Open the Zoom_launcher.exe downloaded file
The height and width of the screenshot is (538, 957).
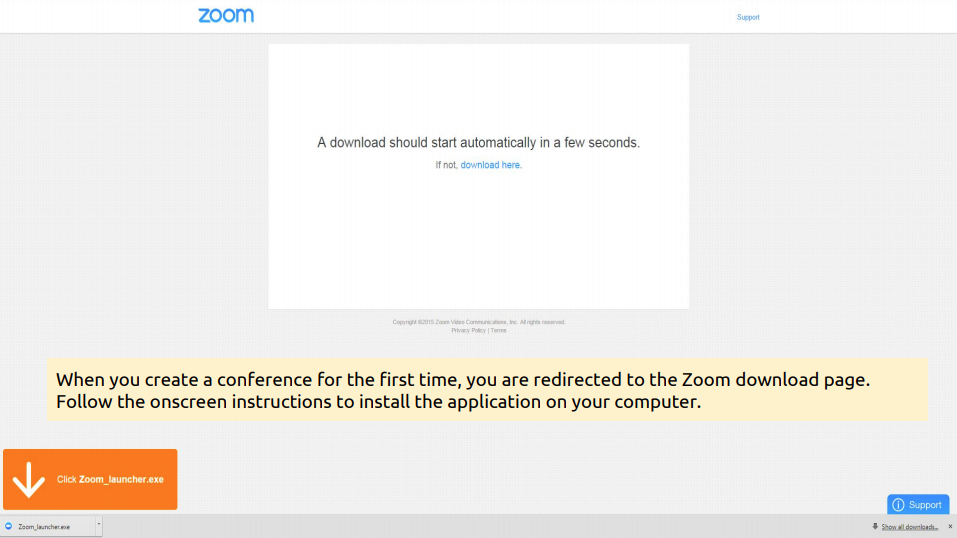(49, 526)
